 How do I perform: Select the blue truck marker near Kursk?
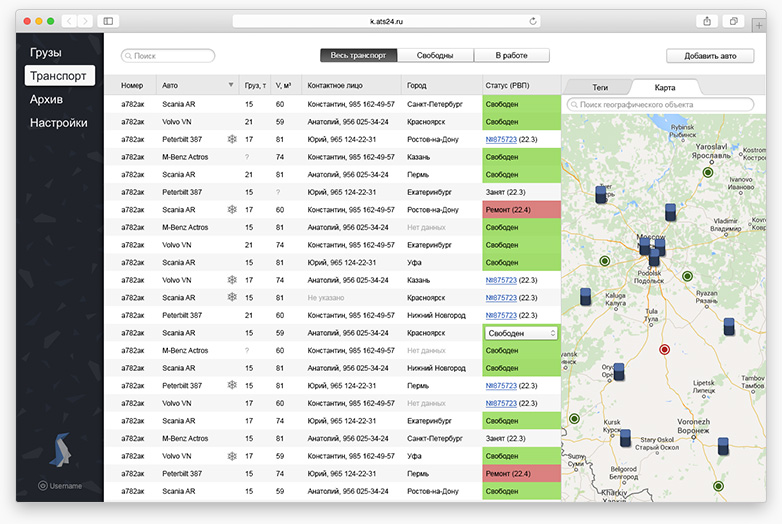pyautogui.click(x=625, y=438)
